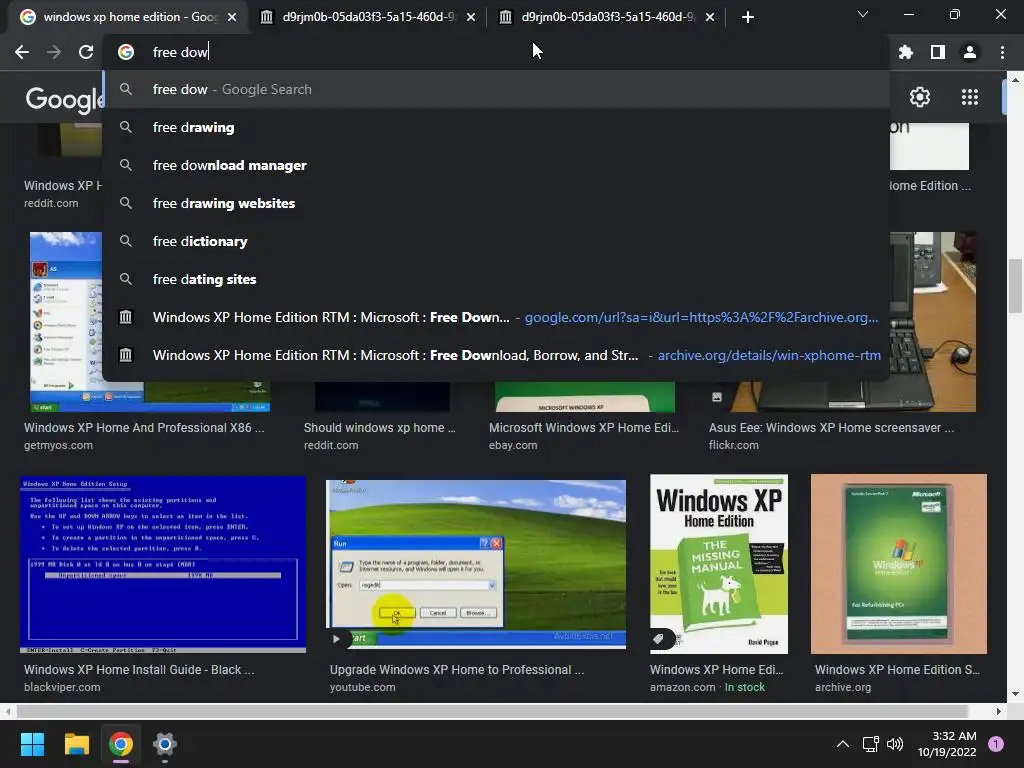Open the volume speaker tray icon

895,744
